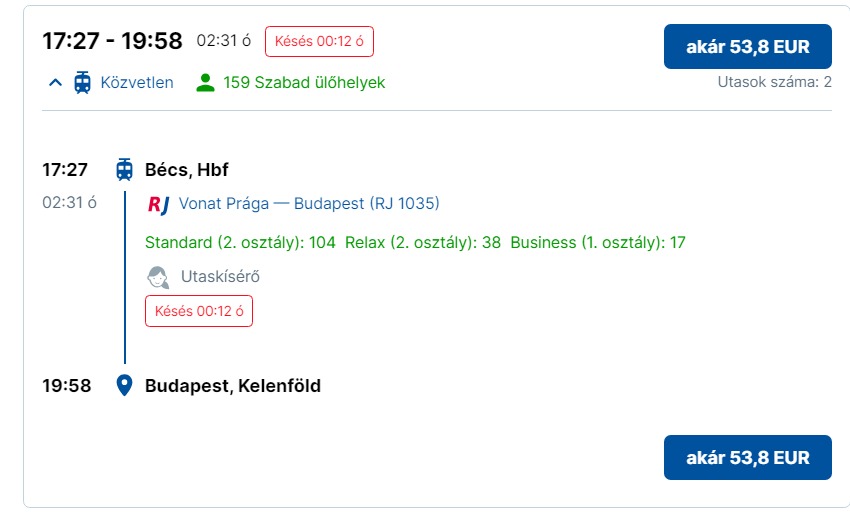
Task: Click the lower Késés 00:12 ó delay badge
Action: coord(199,311)
